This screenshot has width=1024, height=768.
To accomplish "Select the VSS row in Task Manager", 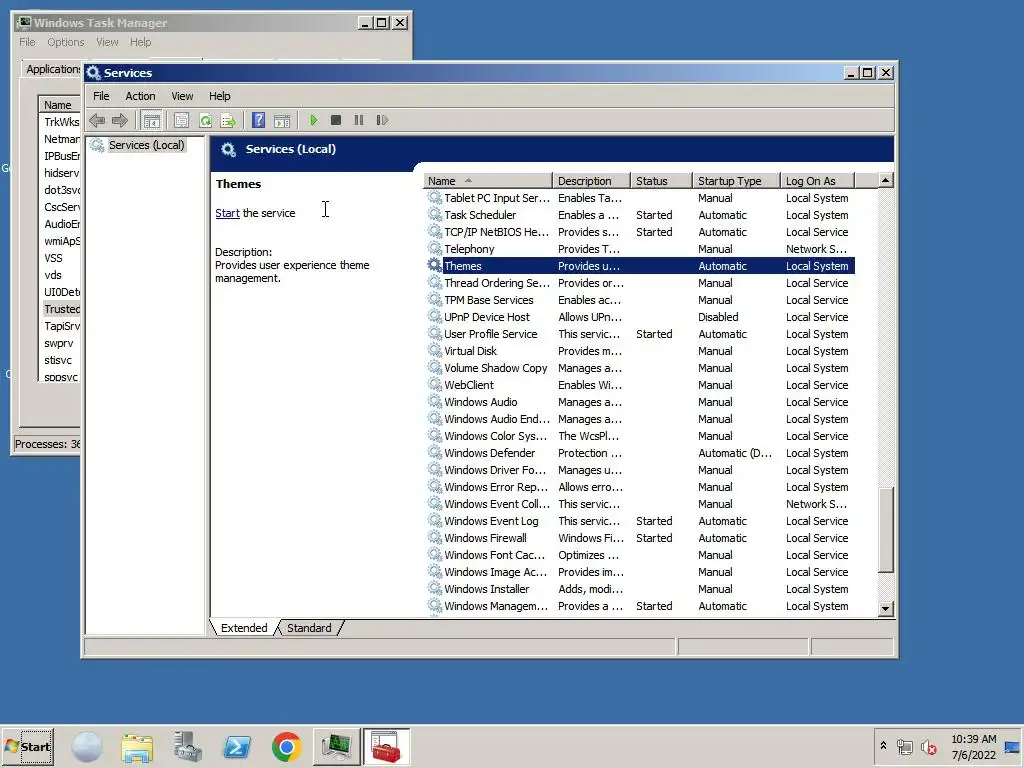I will [x=61, y=258].
